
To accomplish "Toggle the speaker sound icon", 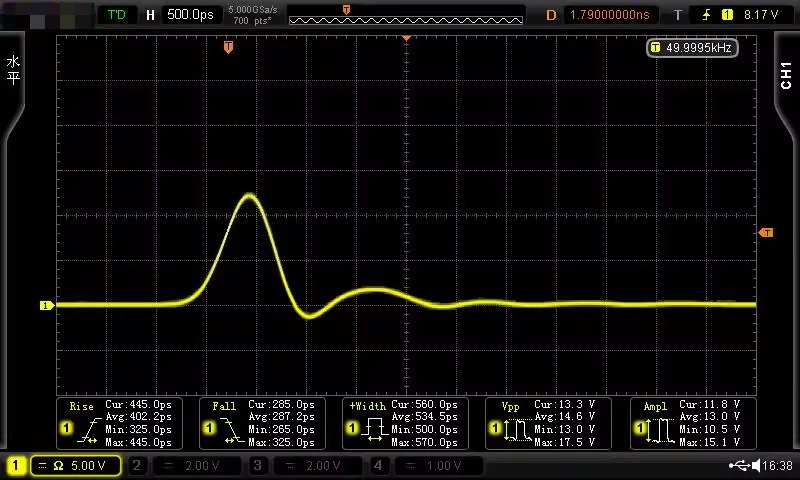I will click(x=756, y=465).
